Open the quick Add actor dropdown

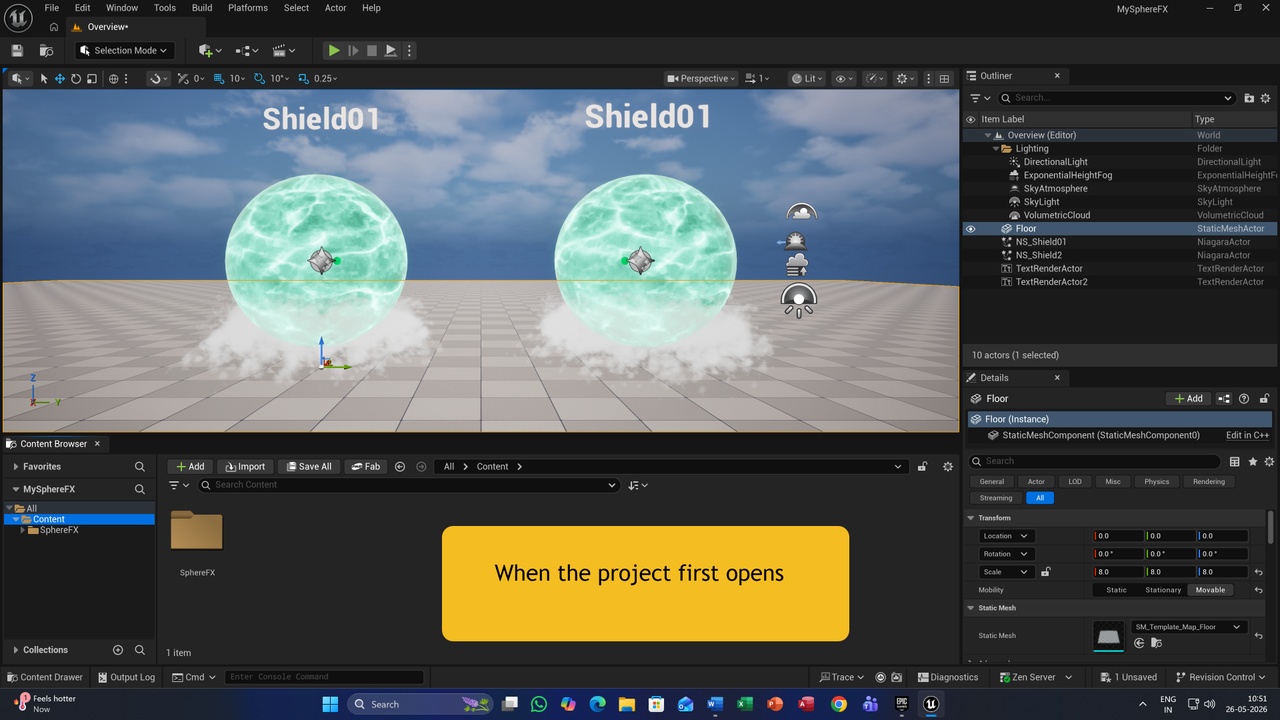tap(209, 50)
